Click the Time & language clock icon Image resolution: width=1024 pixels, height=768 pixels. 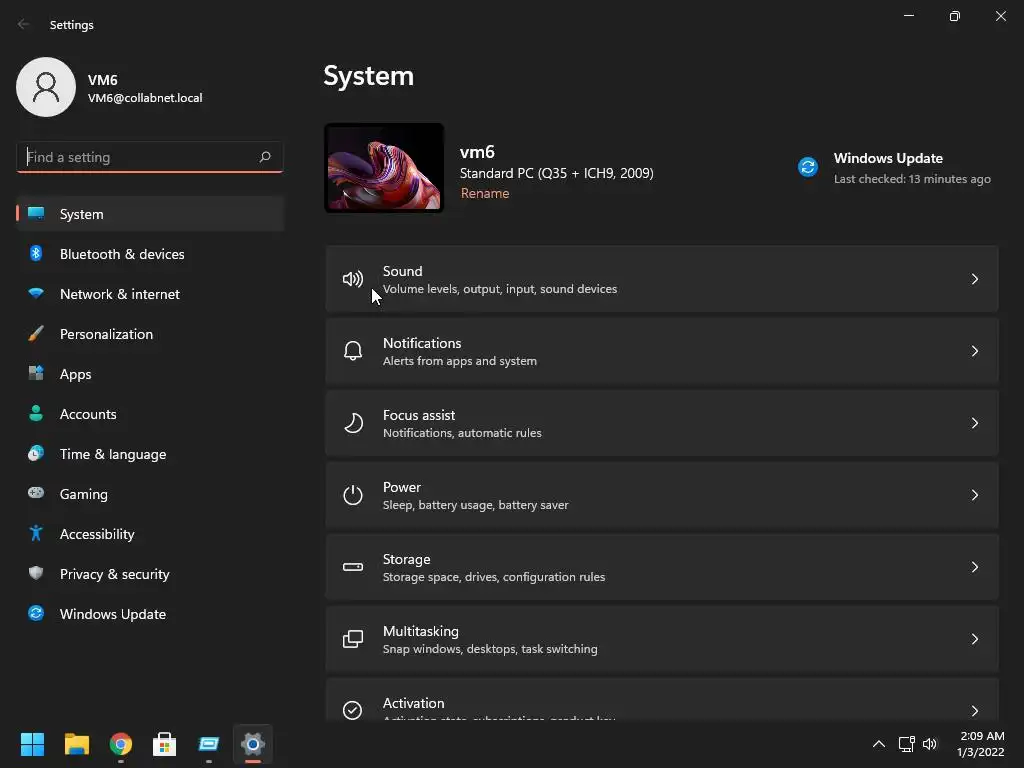click(36, 453)
